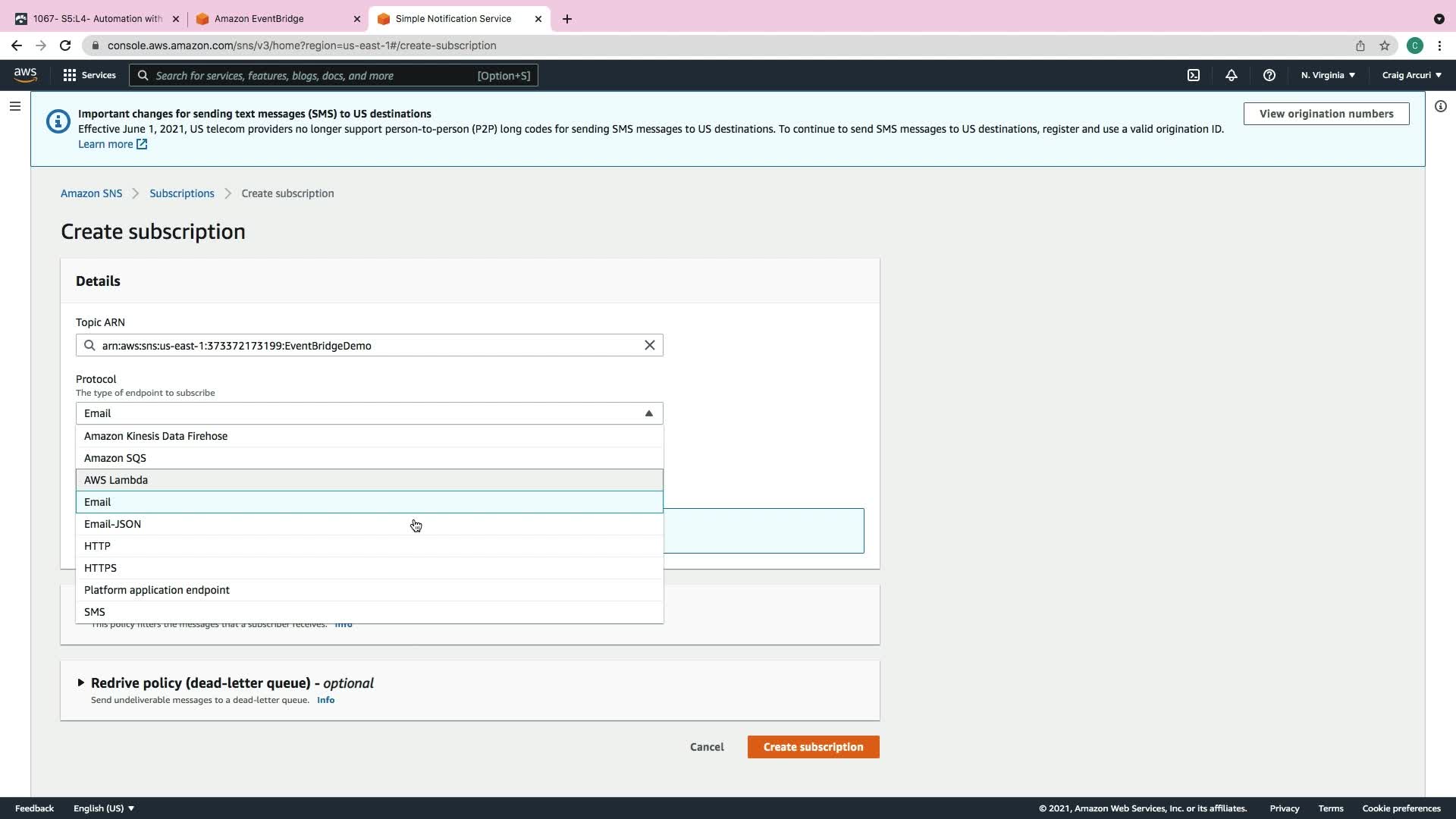Click the AWS logo home icon
Viewport: 1456px width, 819px height.
pyautogui.click(x=25, y=74)
